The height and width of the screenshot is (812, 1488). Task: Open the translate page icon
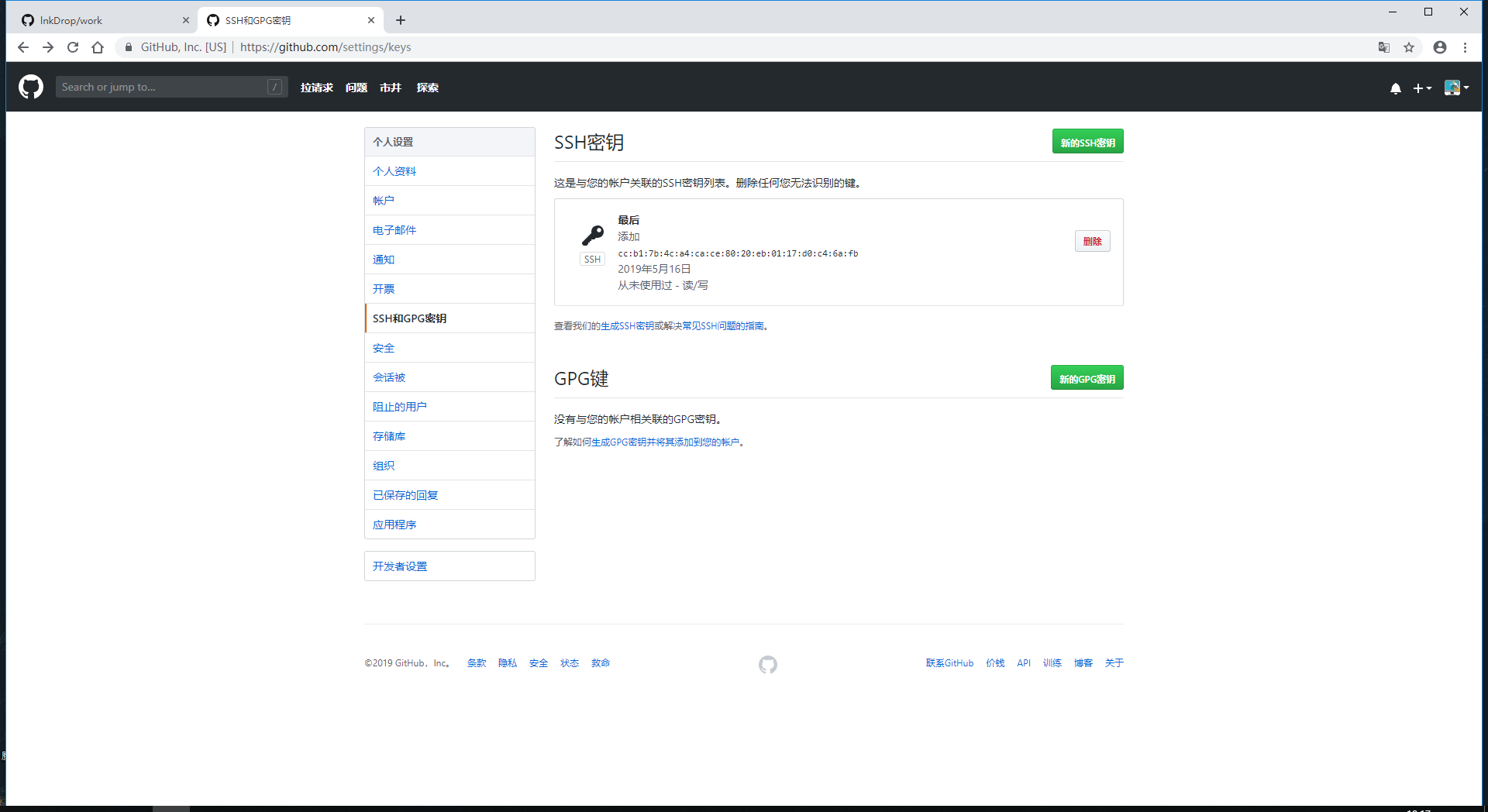click(1384, 47)
